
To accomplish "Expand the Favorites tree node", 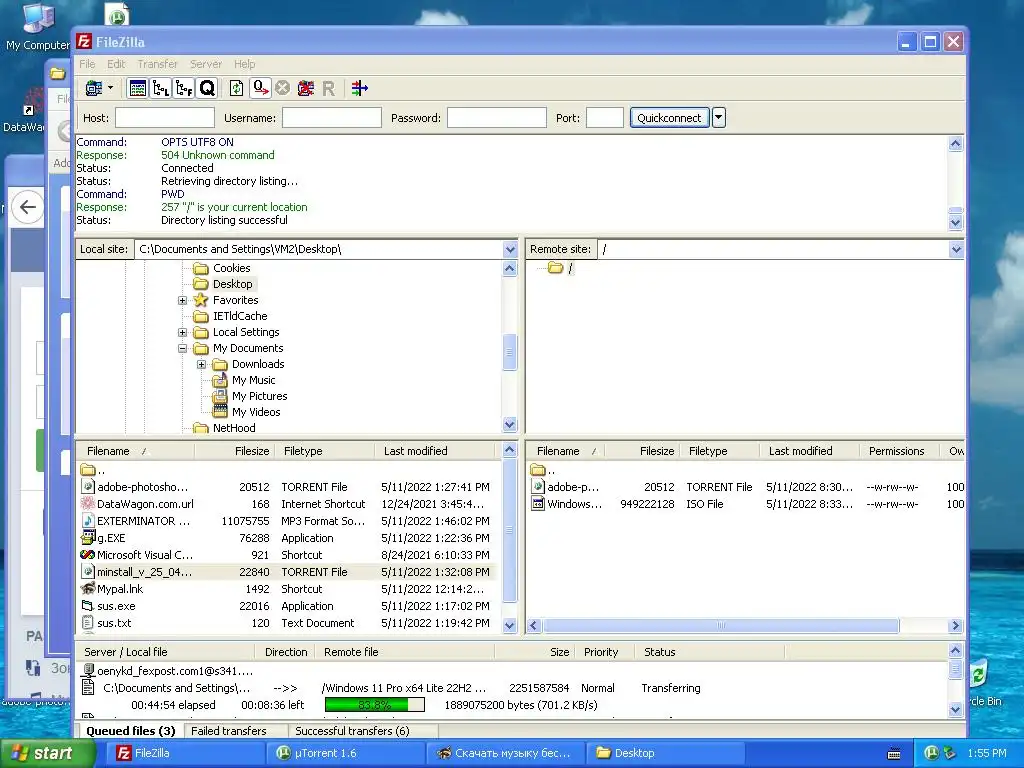I will coord(183,300).
